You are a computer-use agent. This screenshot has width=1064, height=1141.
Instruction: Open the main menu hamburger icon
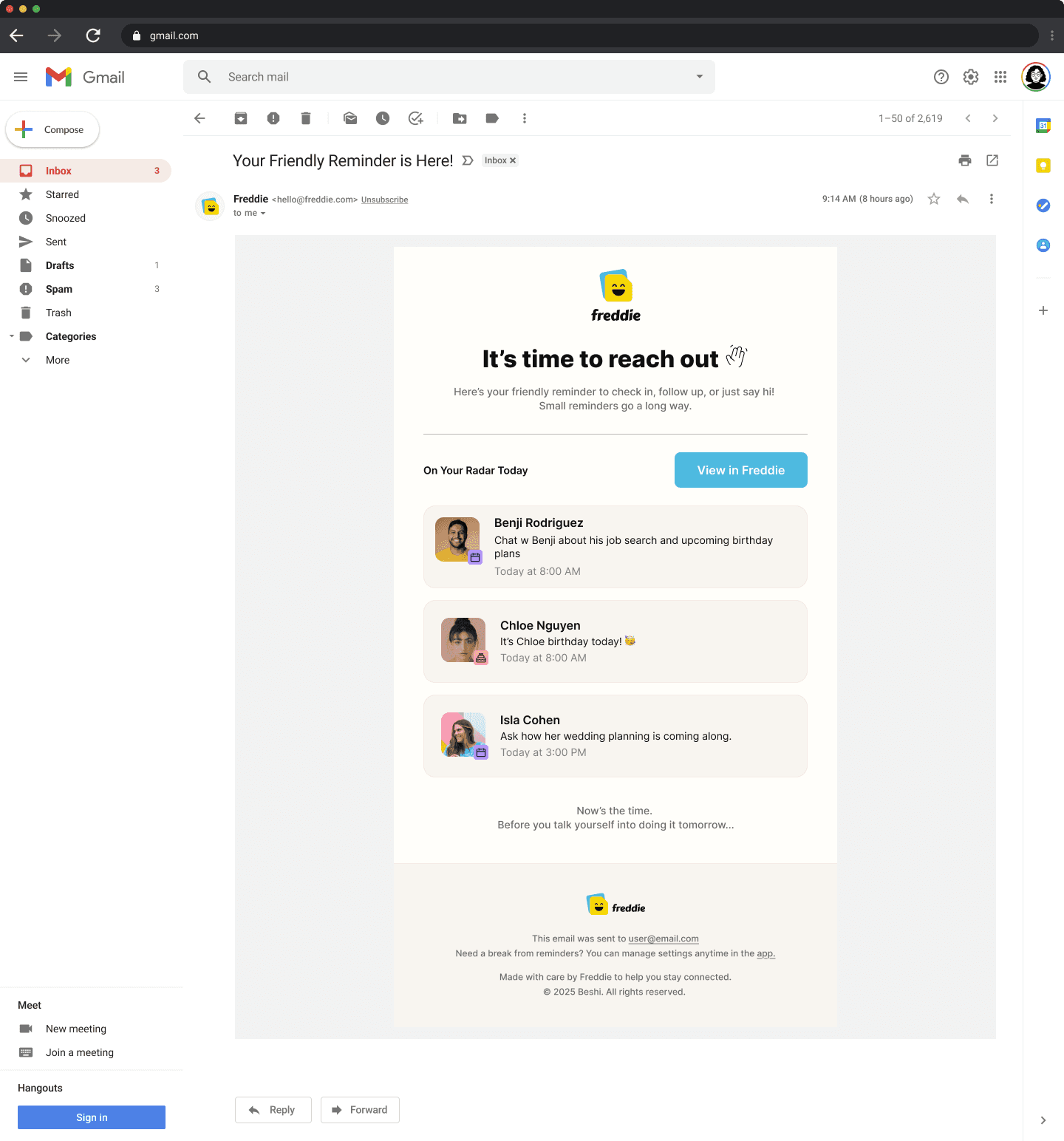point(21,77)
